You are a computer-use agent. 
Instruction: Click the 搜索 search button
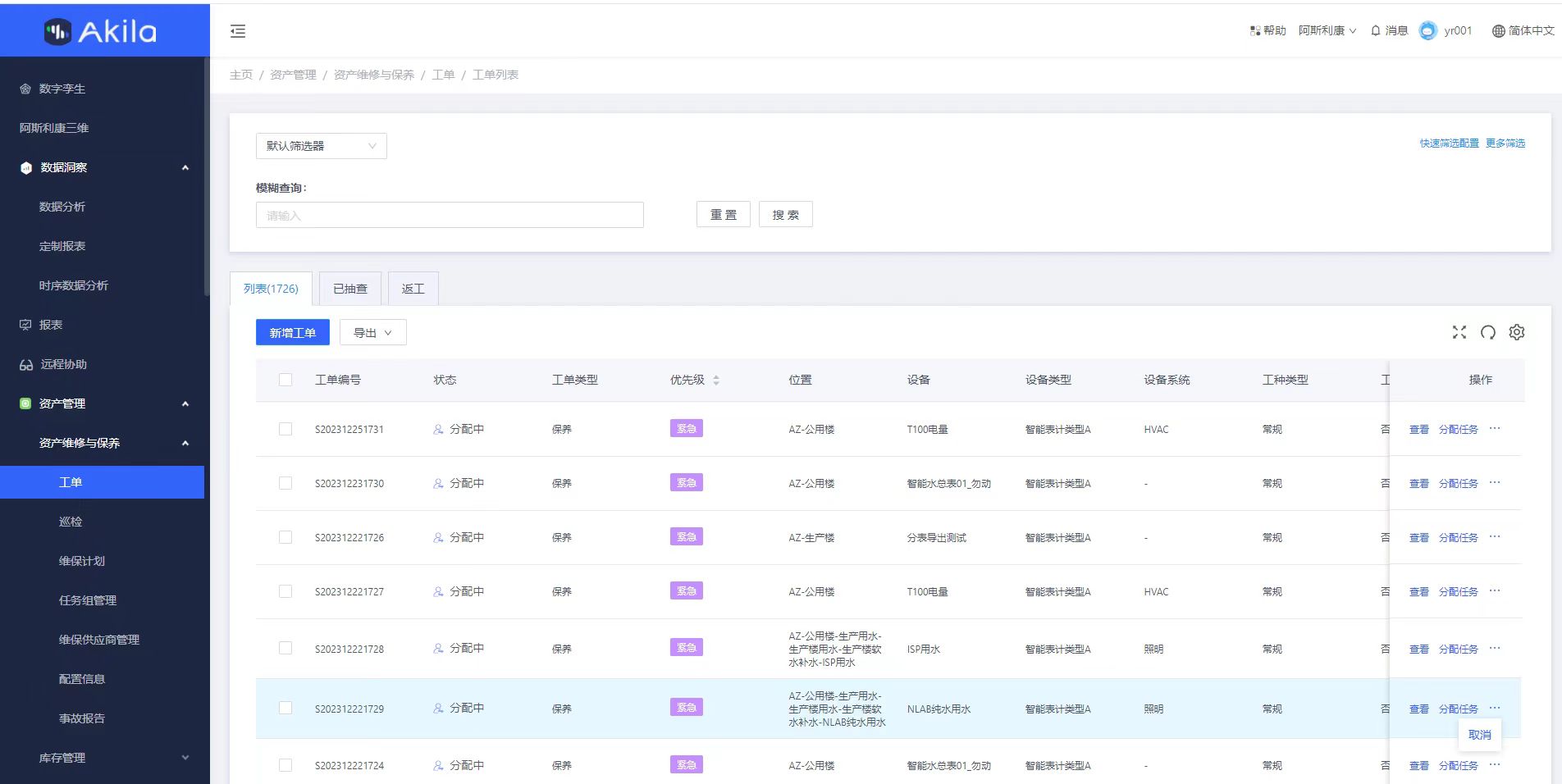[x=786, y=214]
